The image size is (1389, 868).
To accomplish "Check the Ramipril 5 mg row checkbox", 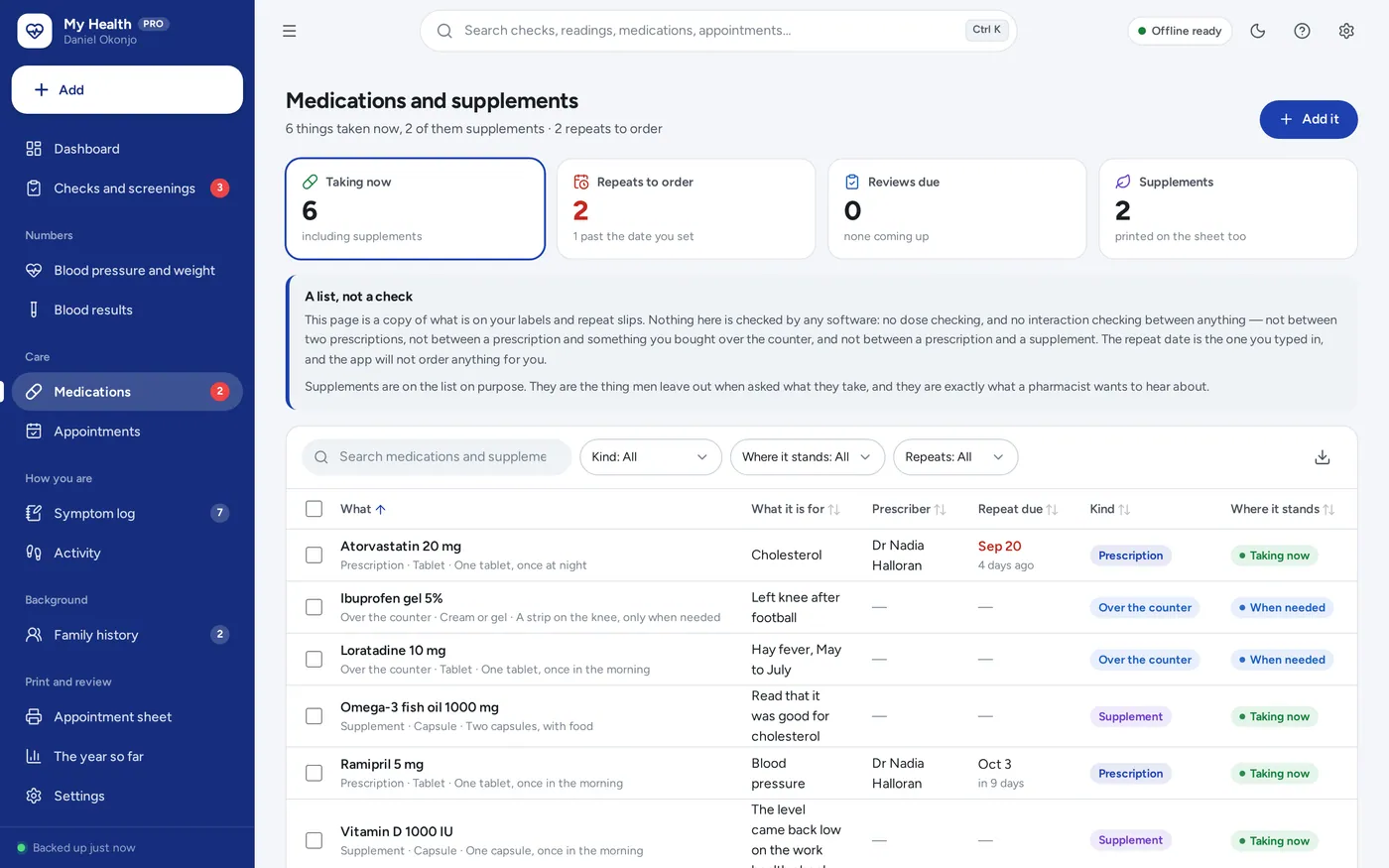I will tap(315, 773).
